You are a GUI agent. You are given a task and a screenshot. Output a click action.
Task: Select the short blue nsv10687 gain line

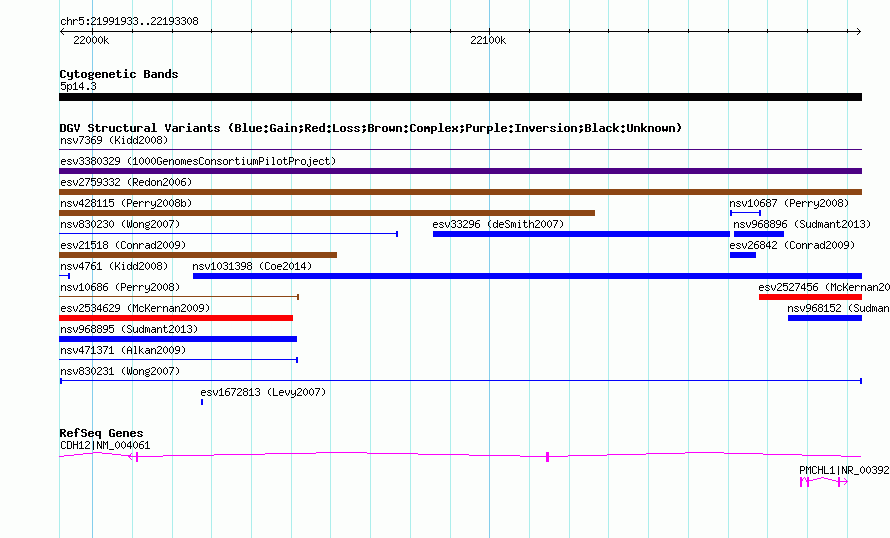745,213
